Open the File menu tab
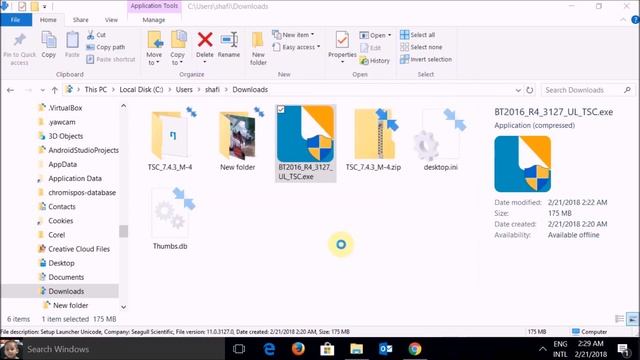640x360 pixels. 16,20
